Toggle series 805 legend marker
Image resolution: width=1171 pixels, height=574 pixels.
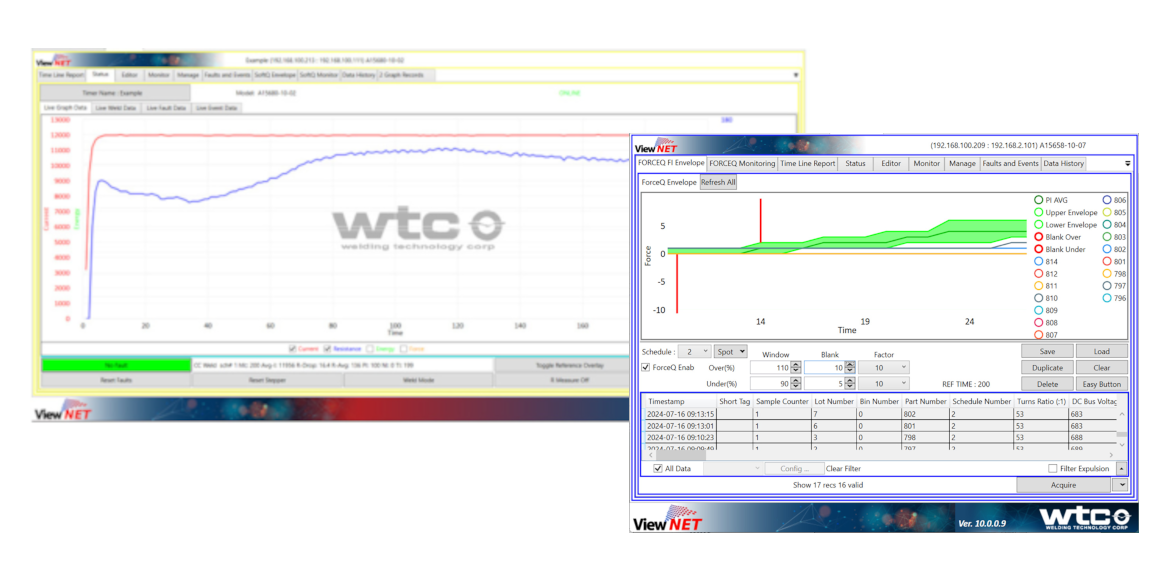1107,213
